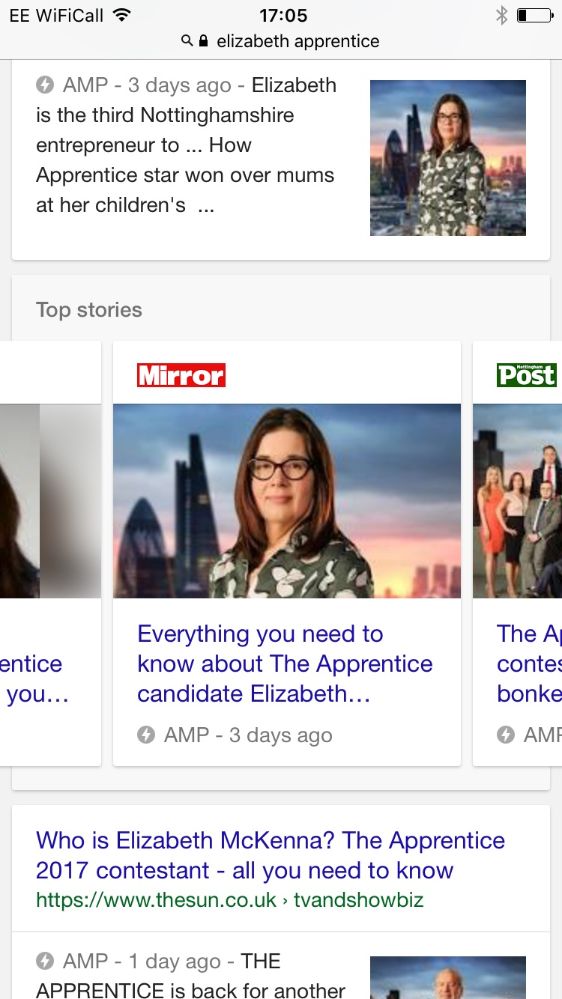Open the 'third Nottinghamshire entrepreneur' result snippet
Screen dimensions: 562x999
187,145
